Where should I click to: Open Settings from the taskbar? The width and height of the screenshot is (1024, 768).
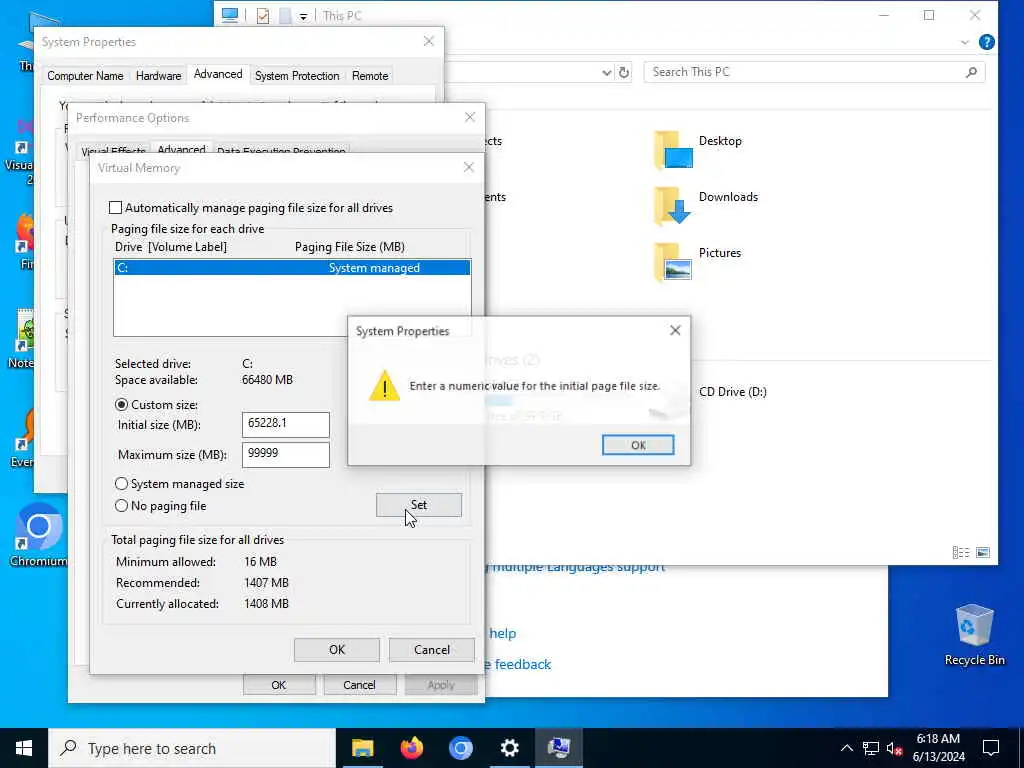click(509, 748)
